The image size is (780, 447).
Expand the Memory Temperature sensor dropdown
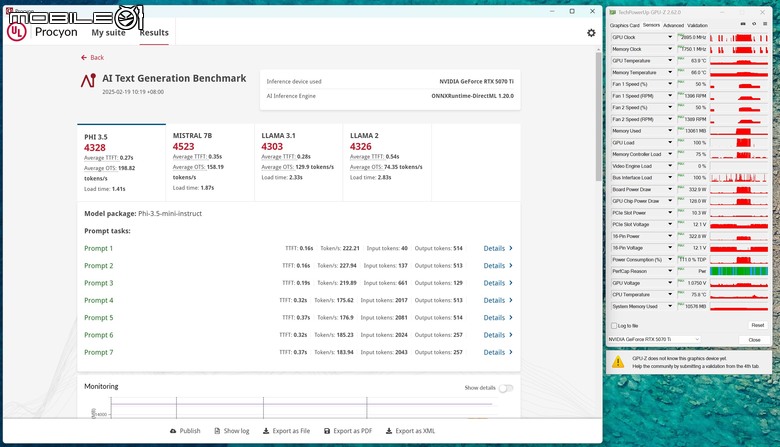point(670,73)
